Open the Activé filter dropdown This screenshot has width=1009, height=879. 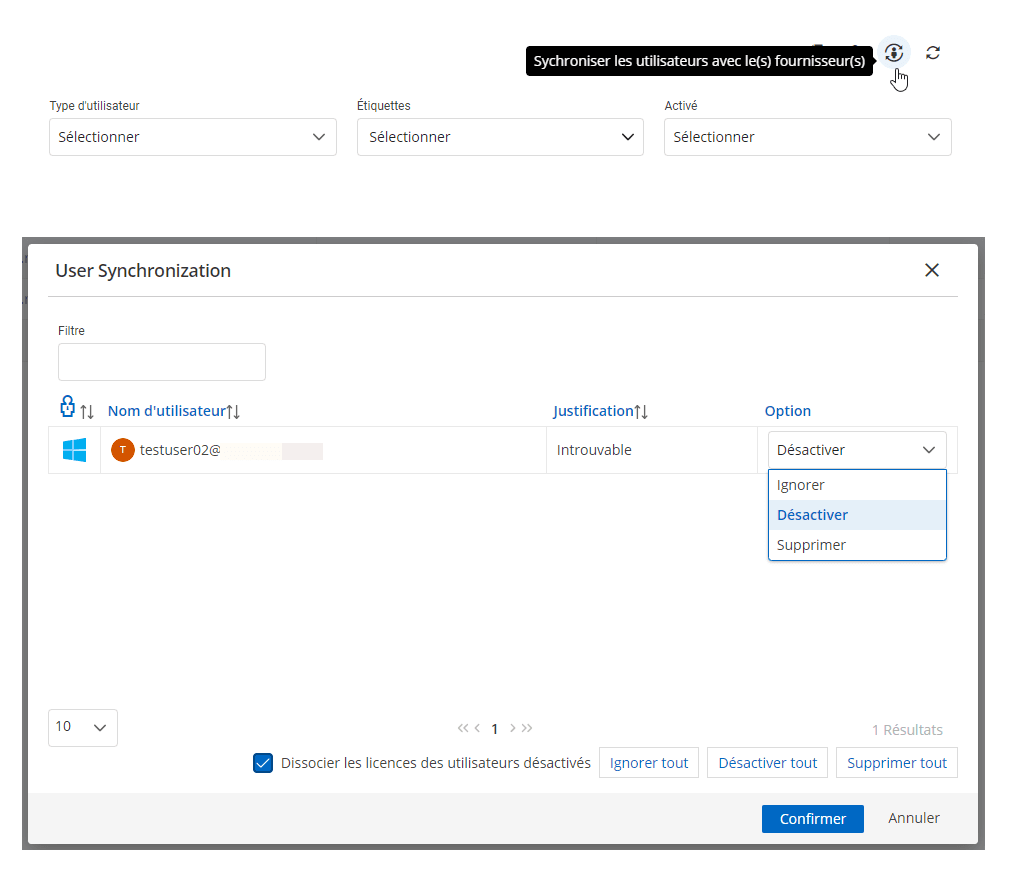click(807, 137)
